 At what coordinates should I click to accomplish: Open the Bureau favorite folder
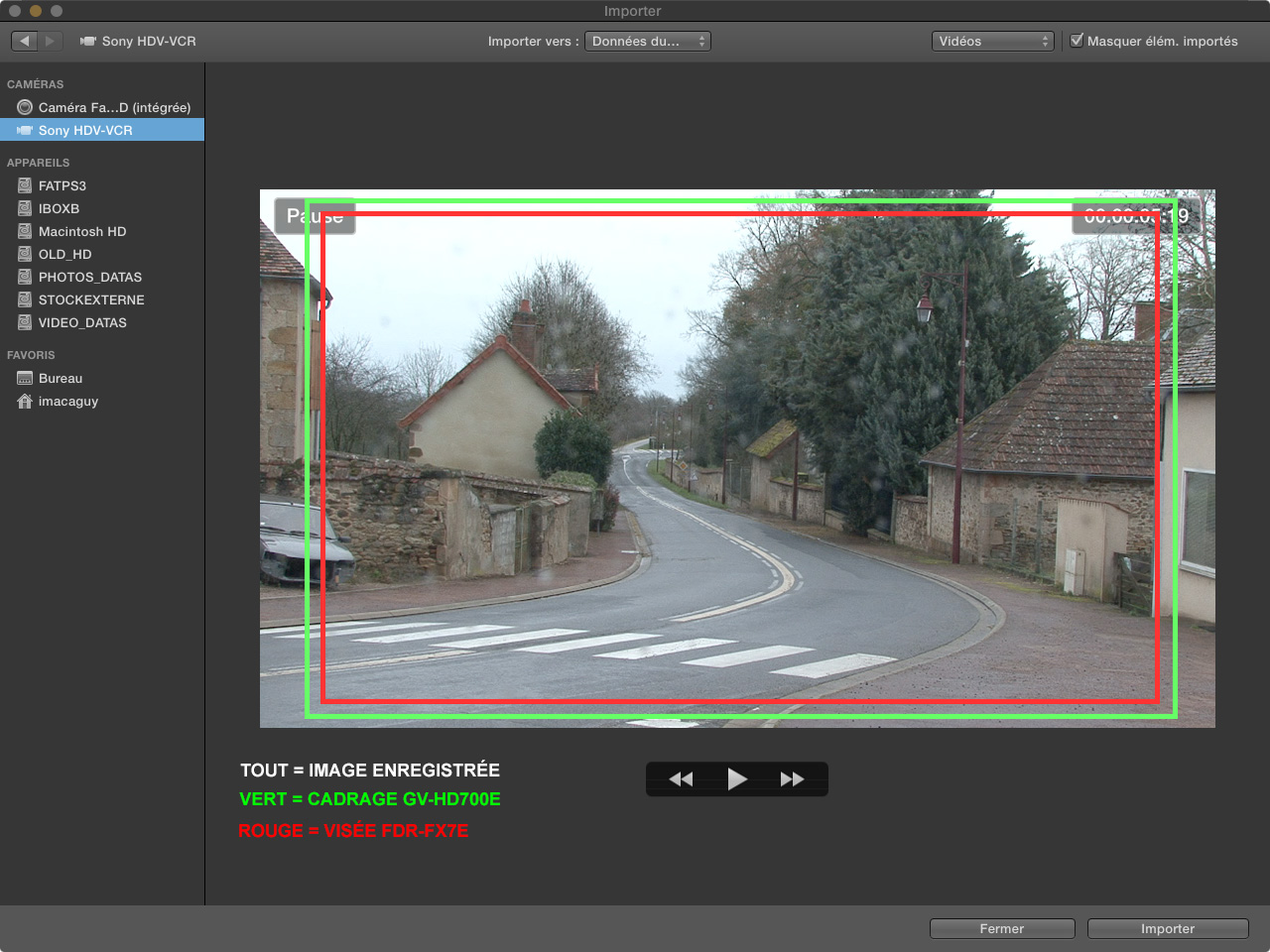pyautogui.click(x=60, y=378)
